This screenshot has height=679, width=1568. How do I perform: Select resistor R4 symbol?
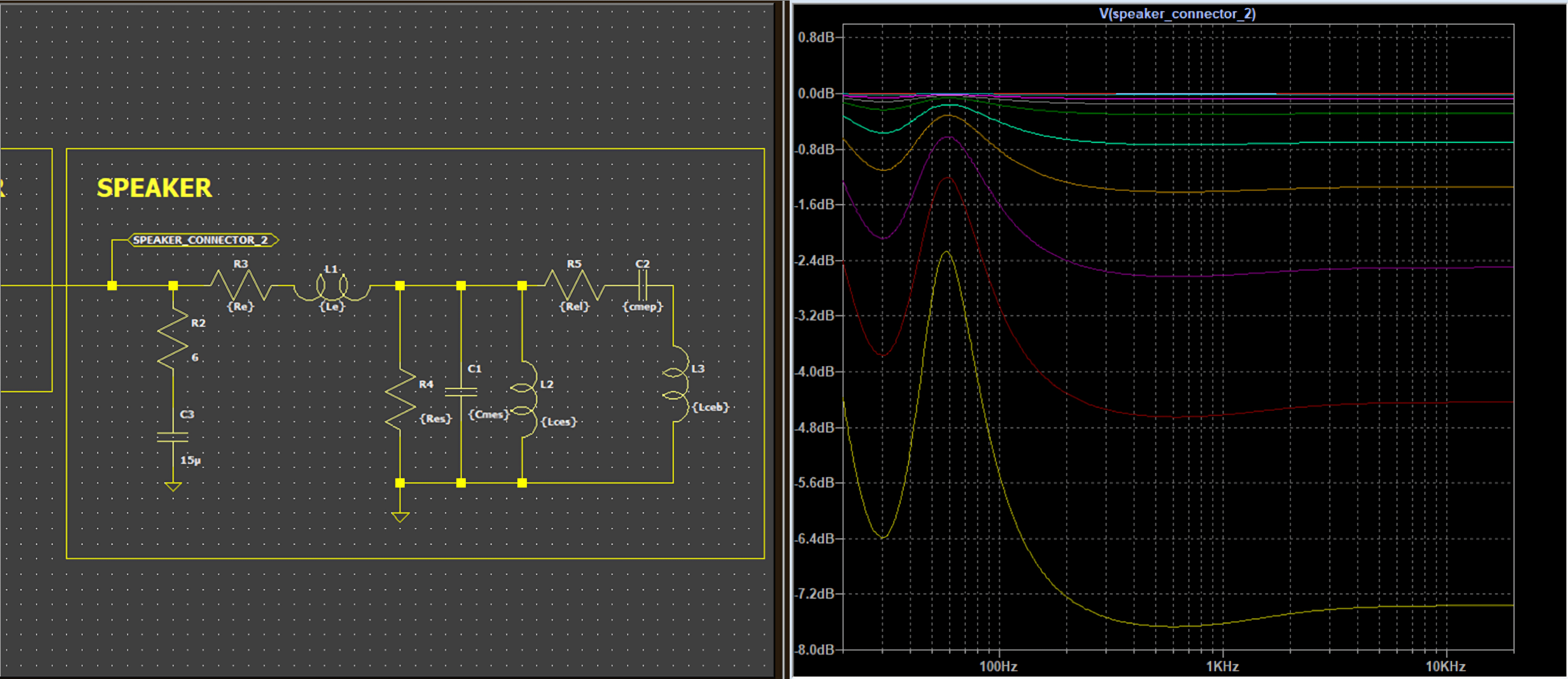tap(400, 400)
